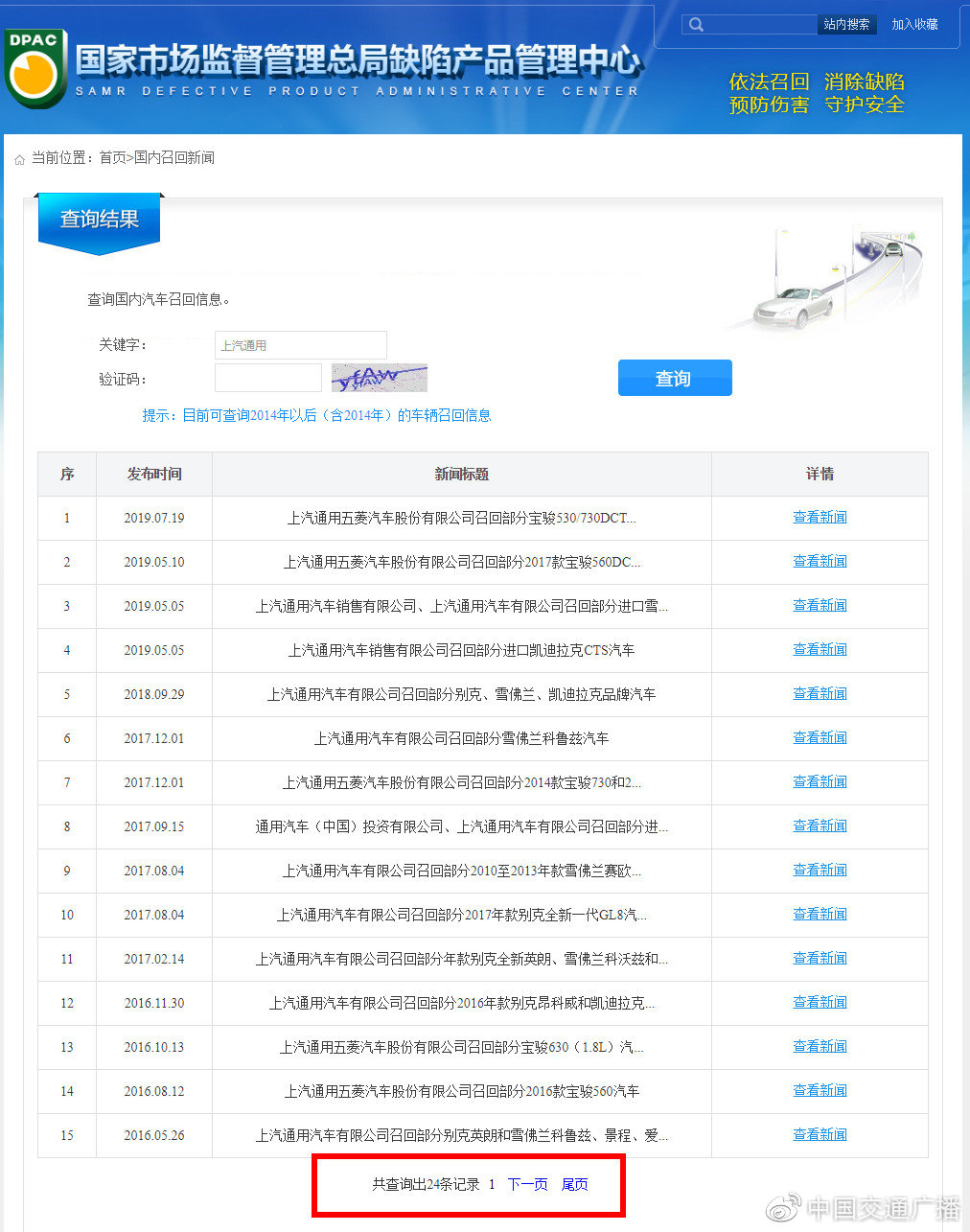The image size is (970, 1232).
Task: Click the 序 column header
Action: point(67,474)
